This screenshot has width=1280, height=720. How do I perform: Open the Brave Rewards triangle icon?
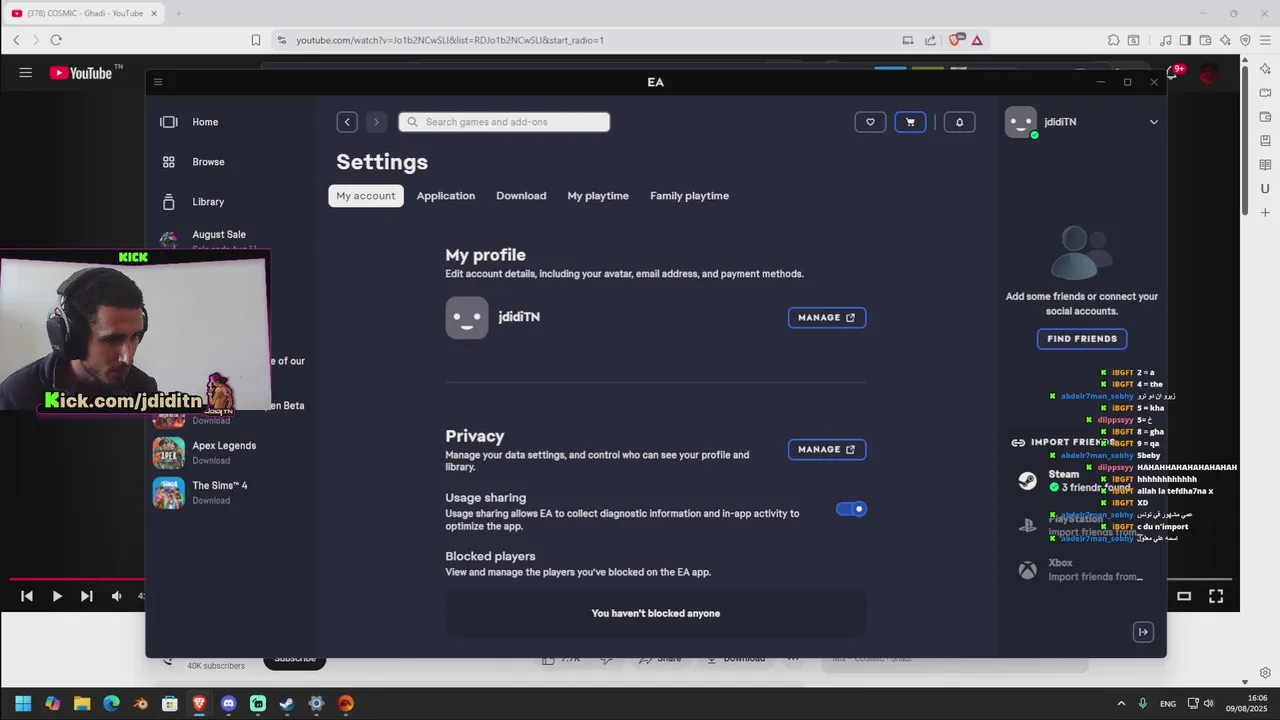pyautogui.click(x=977, y=40)
